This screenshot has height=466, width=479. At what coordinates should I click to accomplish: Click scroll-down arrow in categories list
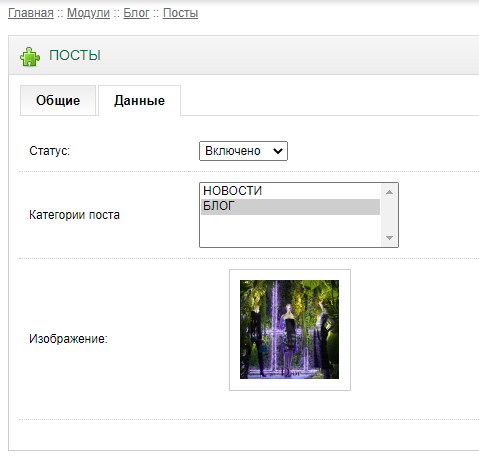click(389, 238)
